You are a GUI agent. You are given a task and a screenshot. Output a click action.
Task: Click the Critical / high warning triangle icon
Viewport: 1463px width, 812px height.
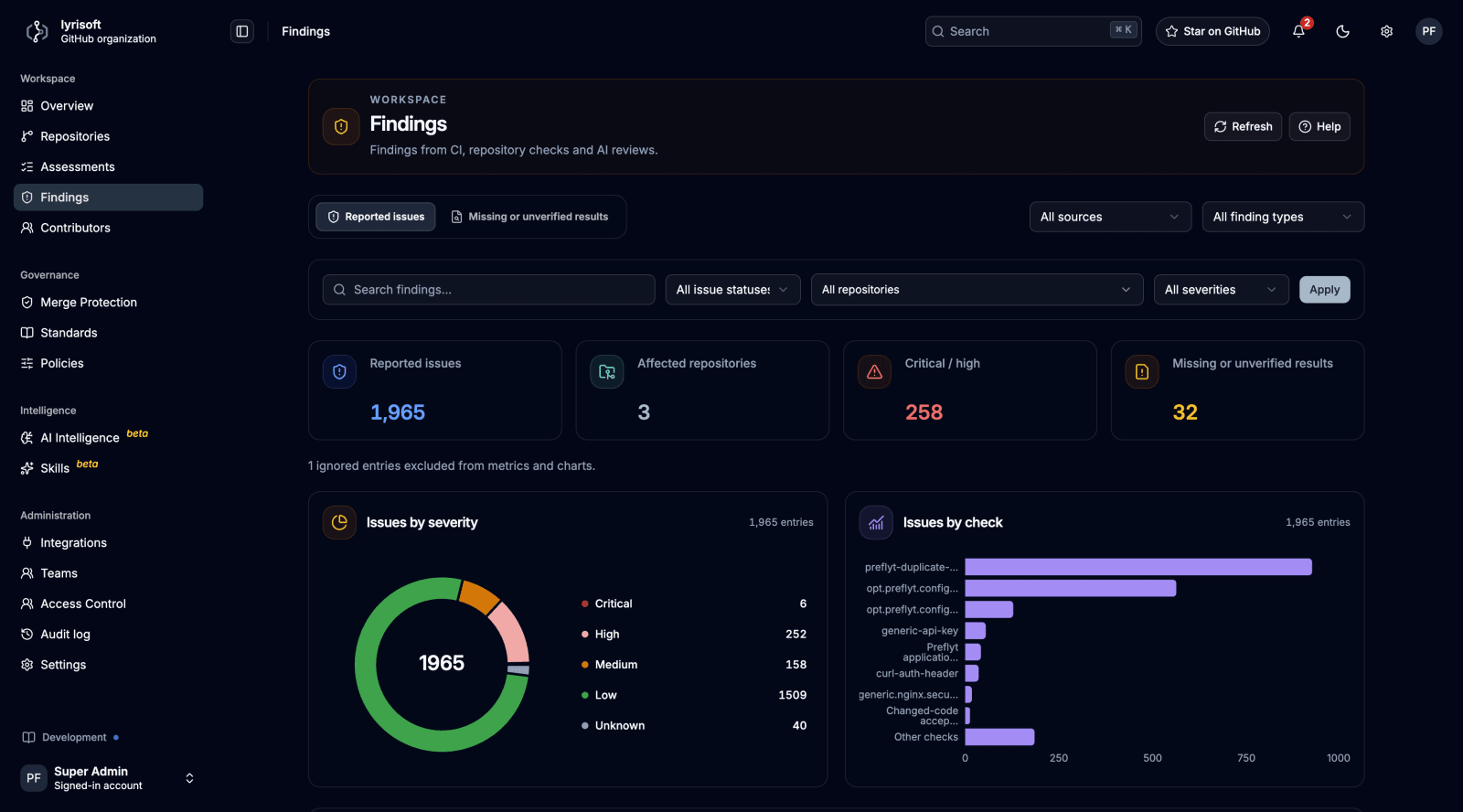coord(874,371)
